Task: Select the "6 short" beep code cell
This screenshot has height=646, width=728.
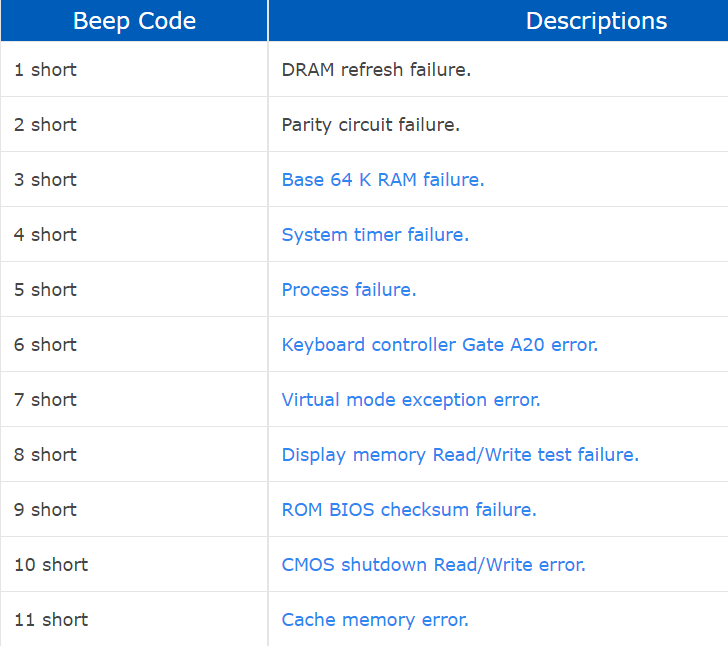Action: [45, 345]
